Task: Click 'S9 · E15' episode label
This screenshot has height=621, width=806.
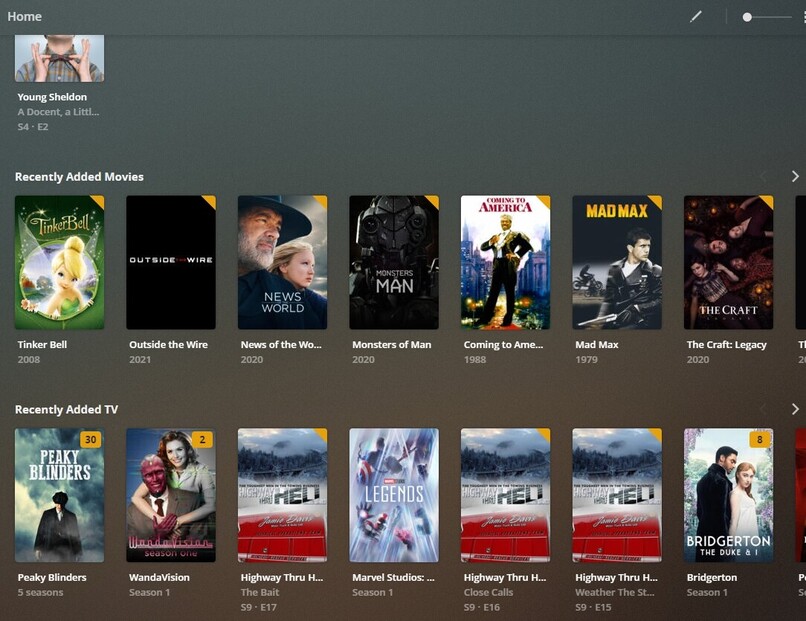Action: pos(593,607)
